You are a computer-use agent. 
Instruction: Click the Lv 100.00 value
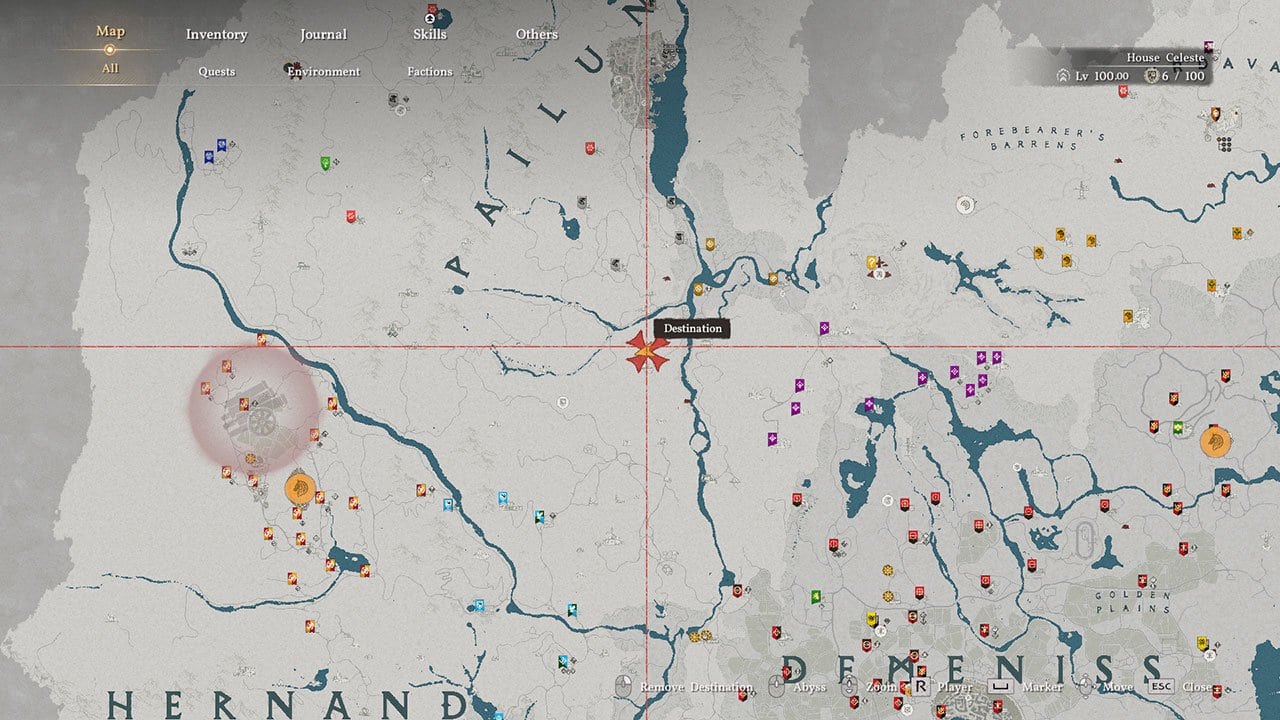(1104, 76)
